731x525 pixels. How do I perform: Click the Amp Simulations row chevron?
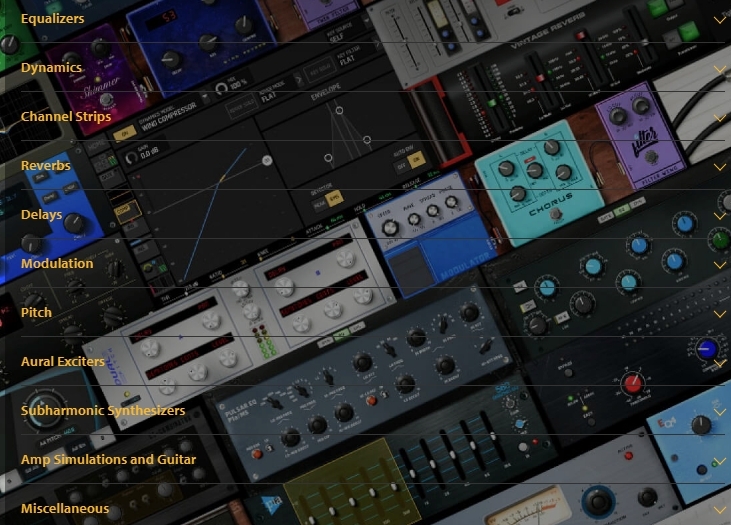coord(719,461)
